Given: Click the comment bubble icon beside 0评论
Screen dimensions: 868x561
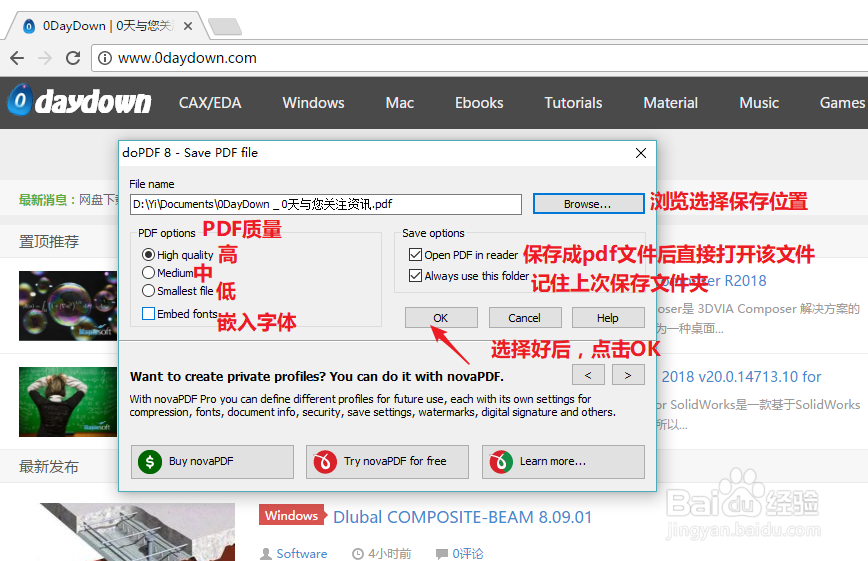Looking at the screenshot, I should [442, 553].
